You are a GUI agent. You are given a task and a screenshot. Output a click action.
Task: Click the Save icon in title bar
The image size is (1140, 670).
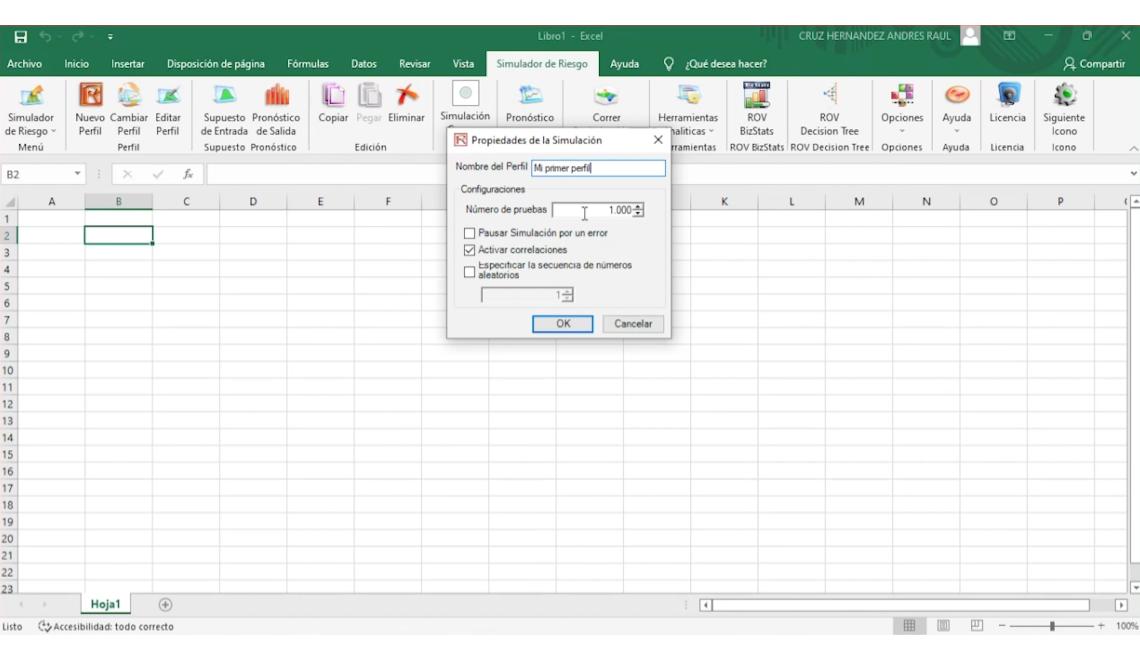tap(20, 36)
